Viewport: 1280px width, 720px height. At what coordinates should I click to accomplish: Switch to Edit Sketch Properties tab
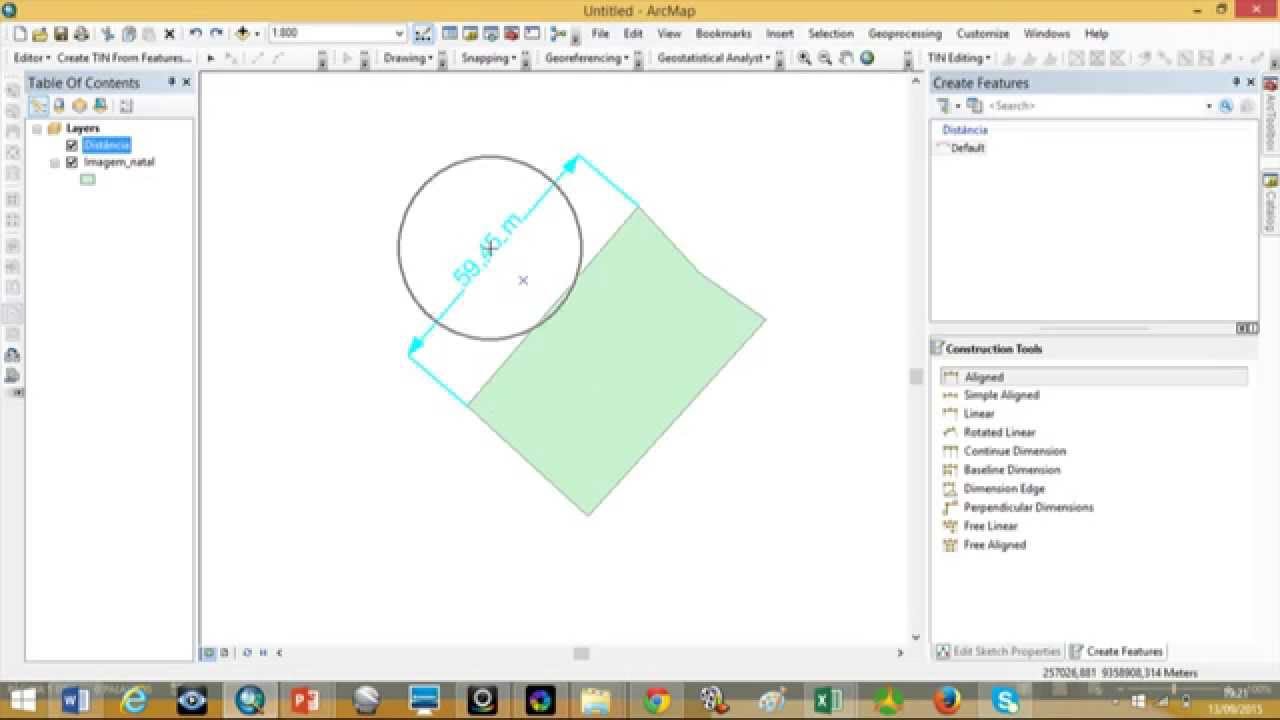[998, 652]
